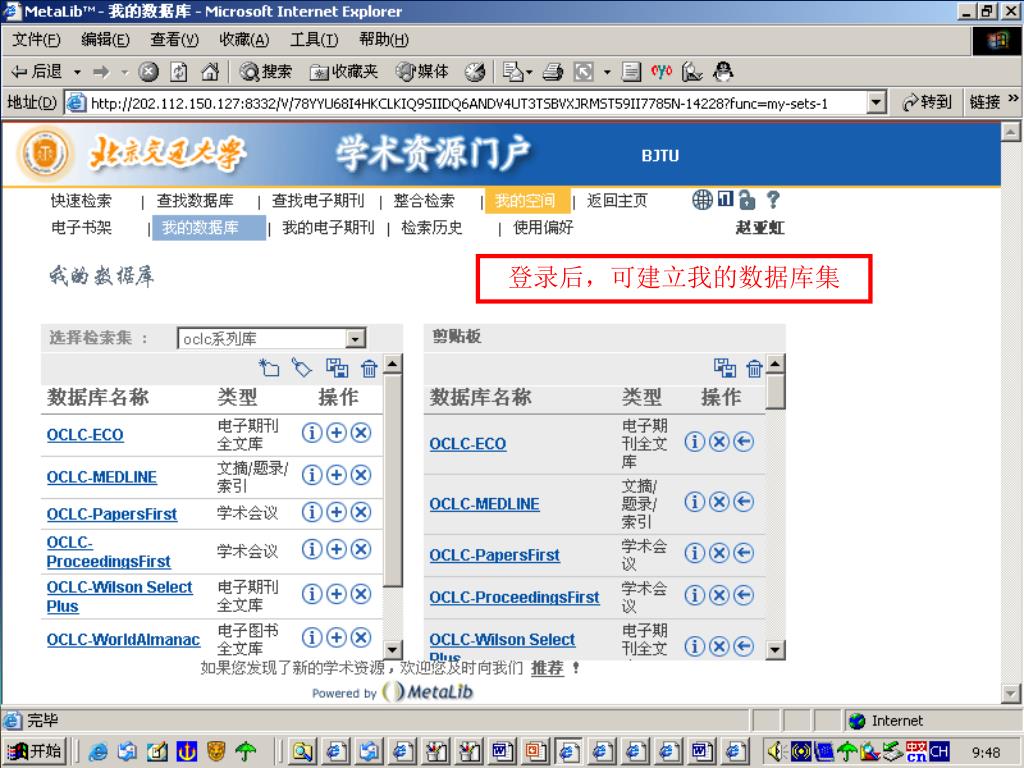Viewport: 1024px width, 768px height.
Task: Open OCLC-MEDLINE link in clipboard panel
Action: pos(485,504)
